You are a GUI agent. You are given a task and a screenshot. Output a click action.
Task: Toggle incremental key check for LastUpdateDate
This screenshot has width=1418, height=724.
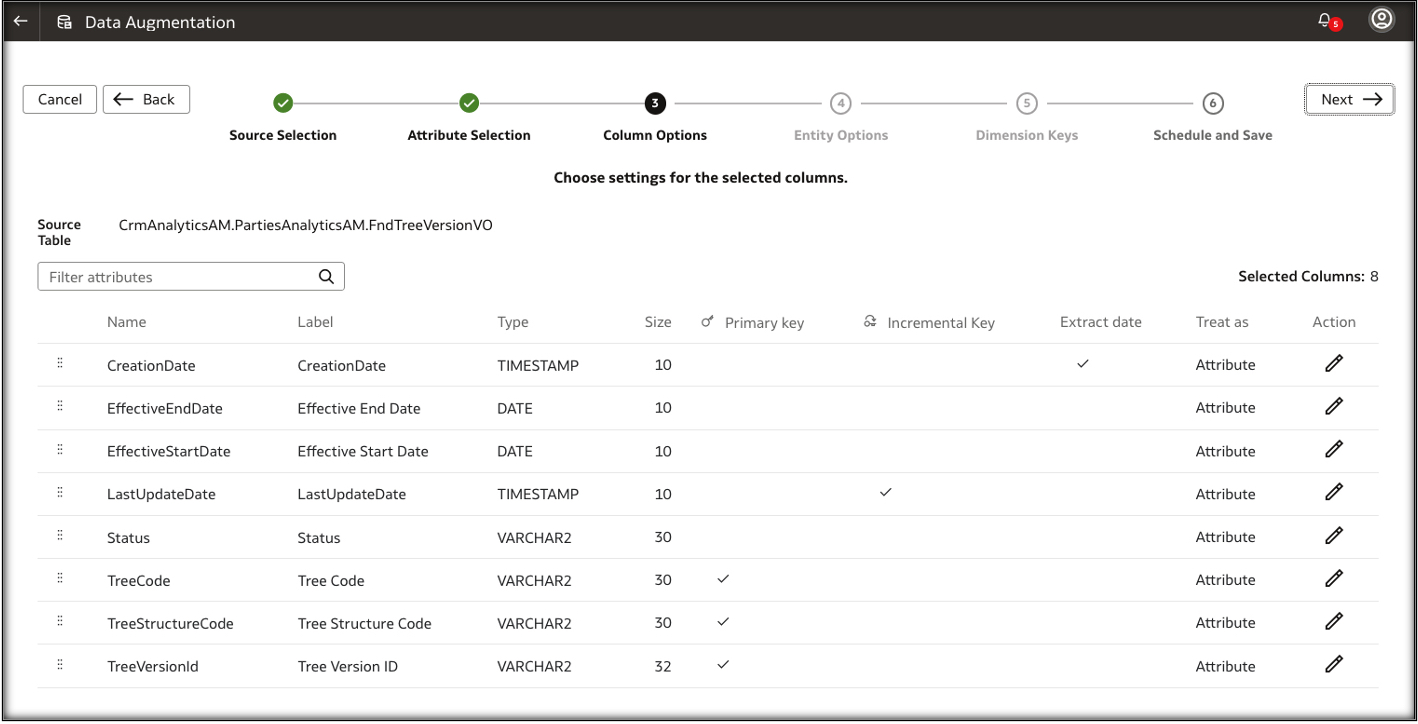point(885,493)
